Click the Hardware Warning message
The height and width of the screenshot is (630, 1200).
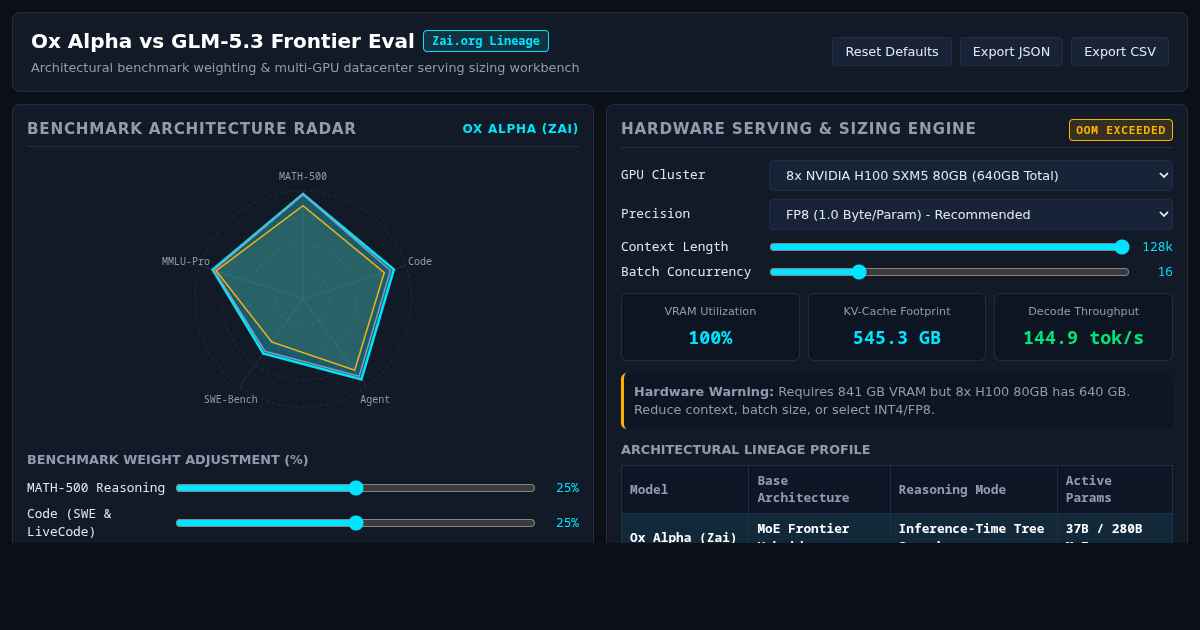897,401
